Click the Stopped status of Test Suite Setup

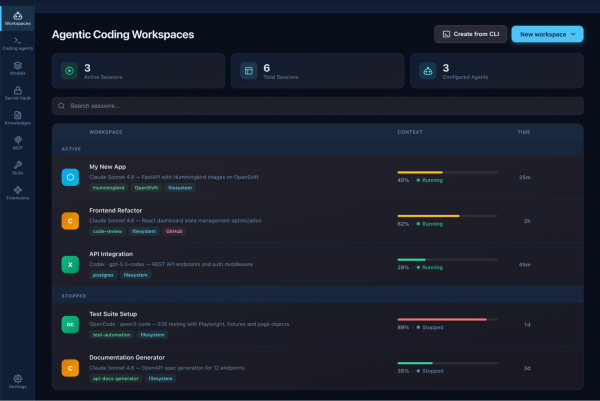pyautogui.click(x=430, y=328)
